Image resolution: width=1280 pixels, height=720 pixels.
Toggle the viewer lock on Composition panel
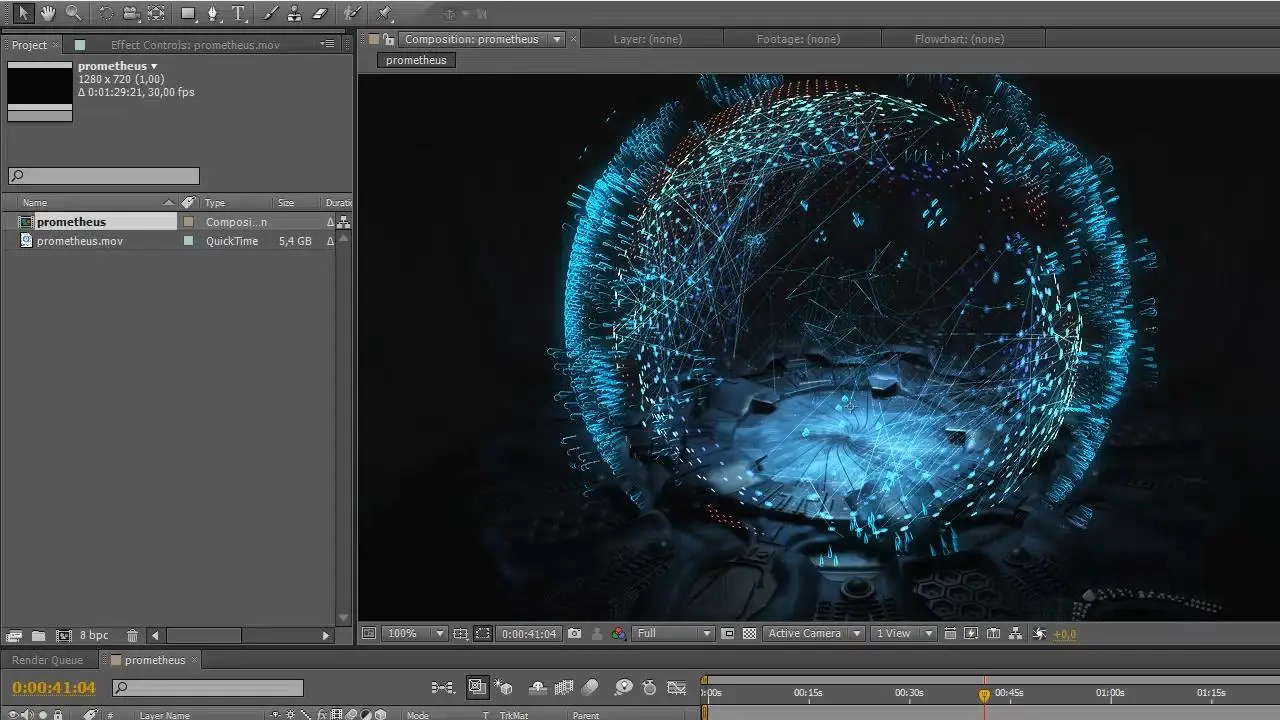tap(387, 39)
